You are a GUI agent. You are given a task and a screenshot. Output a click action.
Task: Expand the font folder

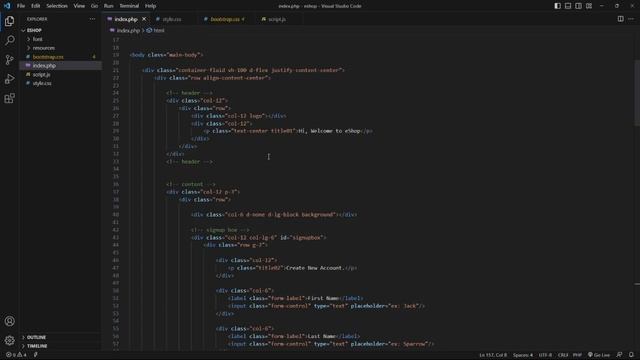point(38,39)
